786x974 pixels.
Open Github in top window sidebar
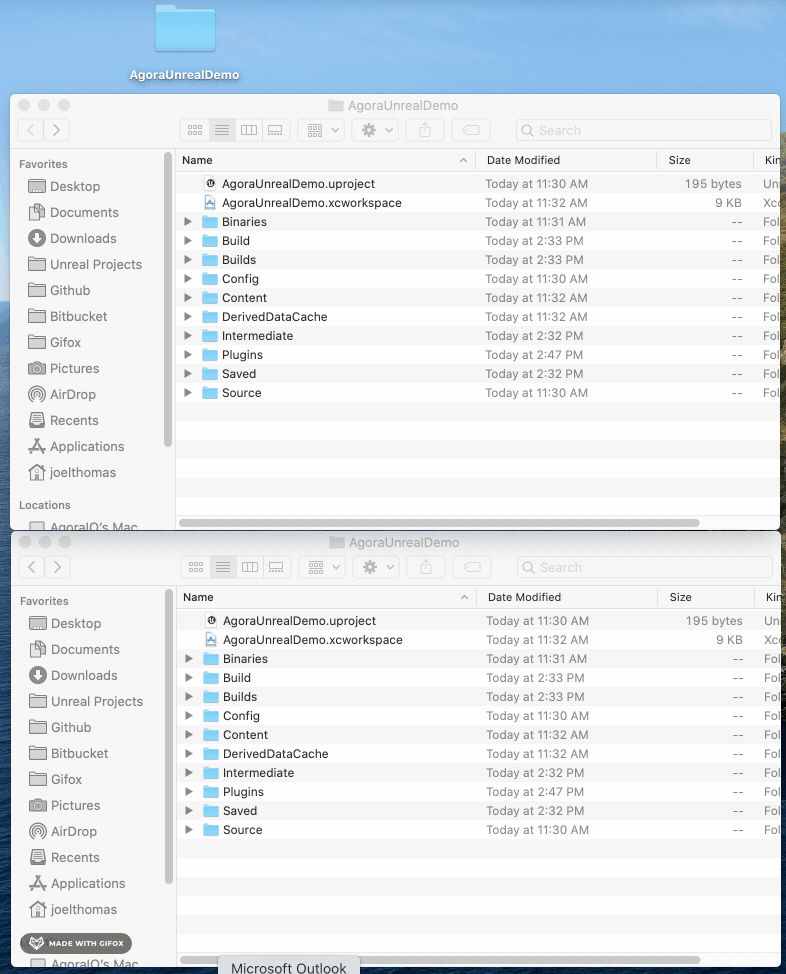pyautogui.click(x=59, y=291)
